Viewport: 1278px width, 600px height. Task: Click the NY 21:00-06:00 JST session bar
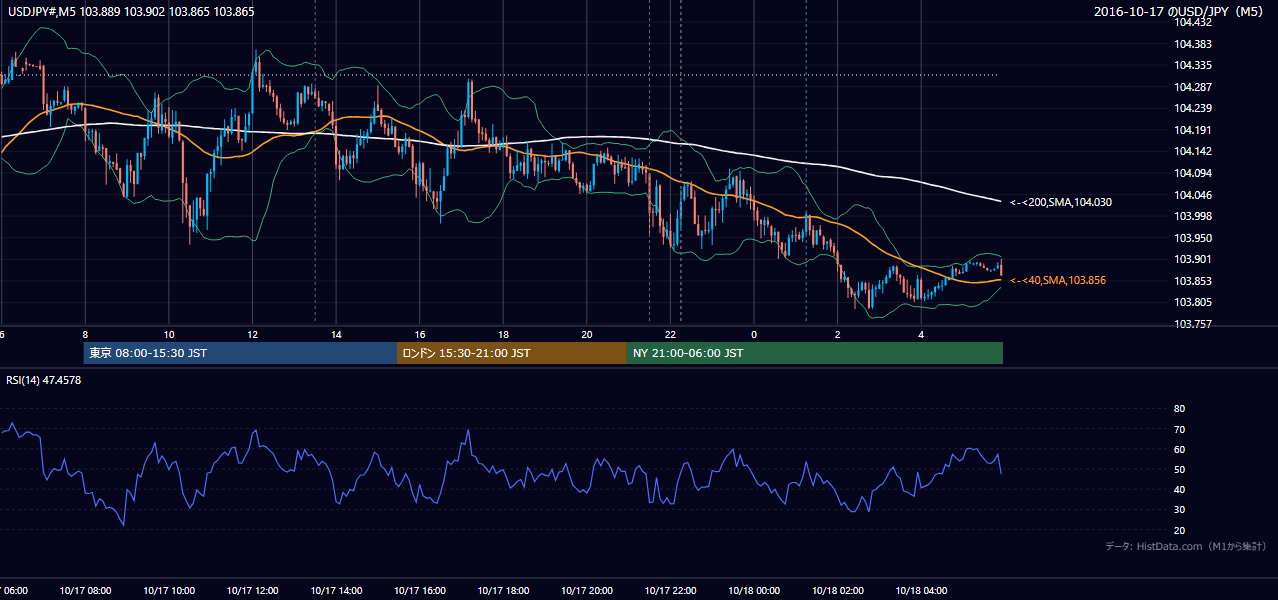tap(815, 353)
